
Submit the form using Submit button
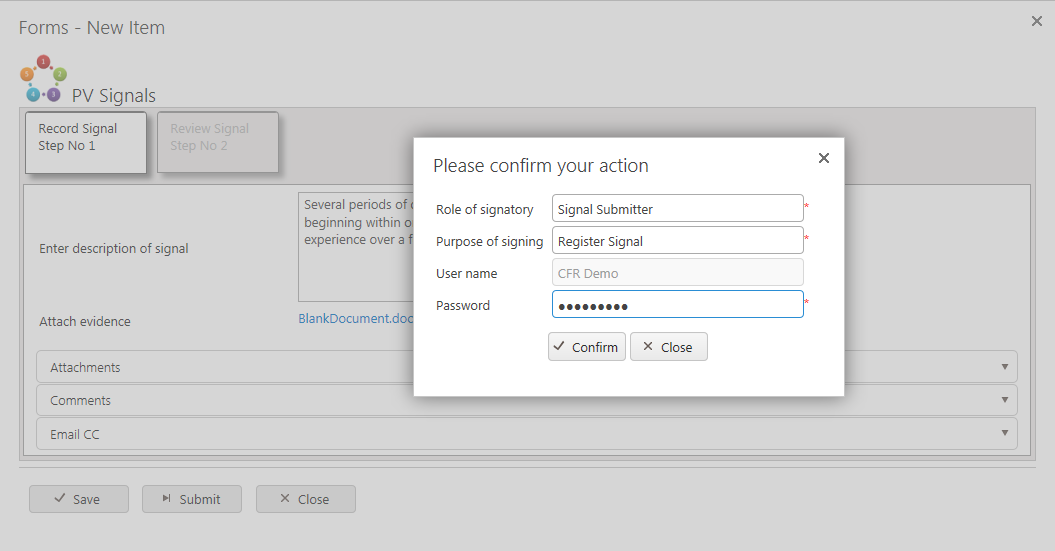[x=191, y=499]
